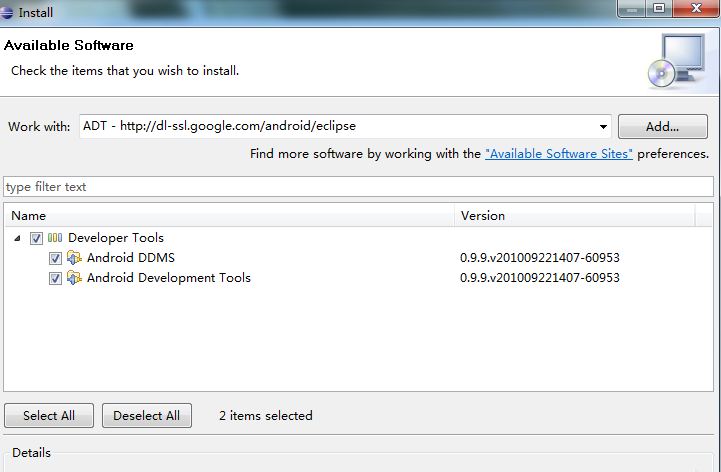Click the Android Development Tools feature icon
Screen dimensions: 721x472
pos(74,278)
